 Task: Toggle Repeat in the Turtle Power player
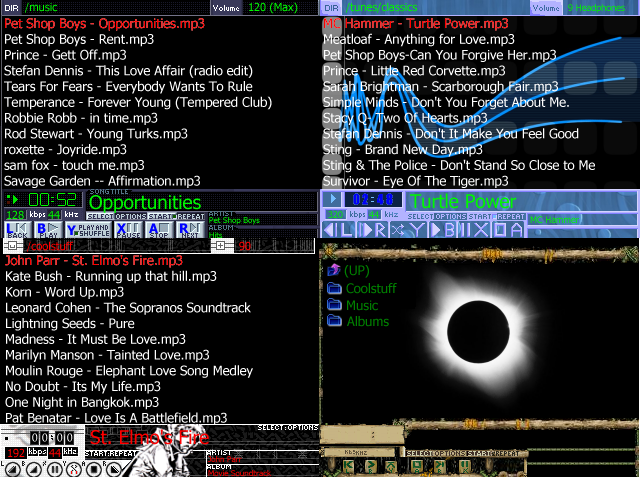tap(511, 216)
